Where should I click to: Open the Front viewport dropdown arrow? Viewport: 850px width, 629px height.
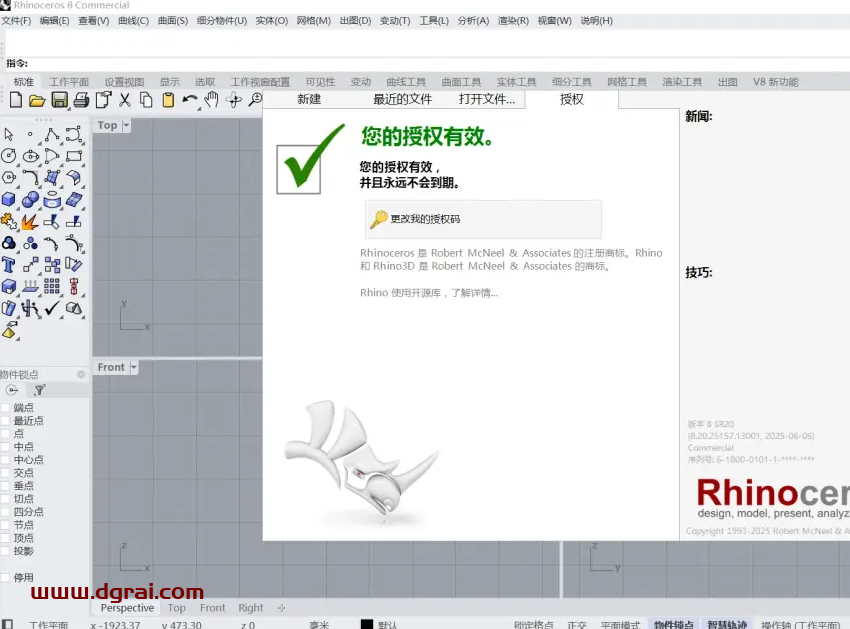click(134, 367)
